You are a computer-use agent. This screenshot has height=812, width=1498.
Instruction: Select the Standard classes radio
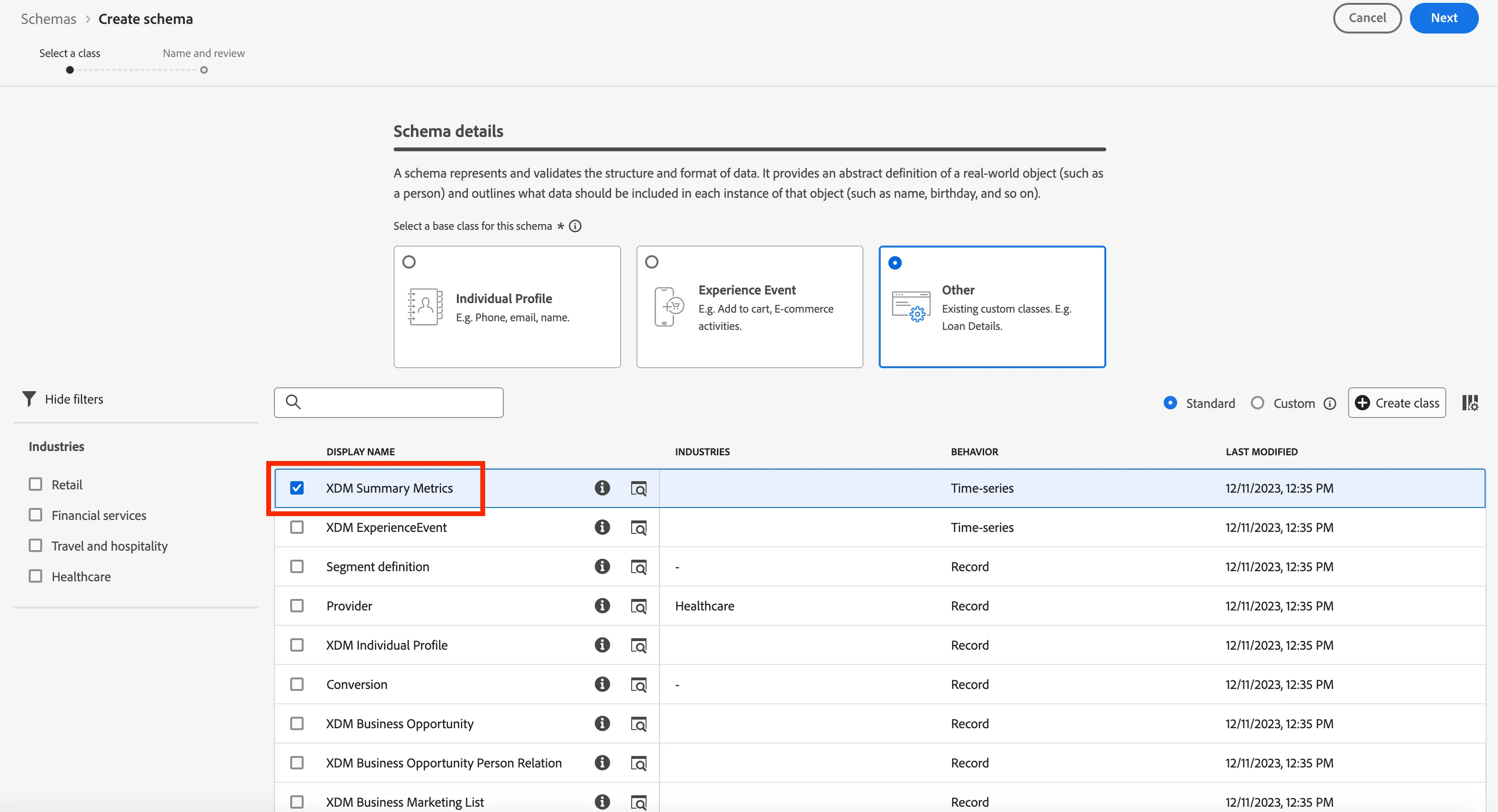pyautogui.click(x=1170, y=403)
